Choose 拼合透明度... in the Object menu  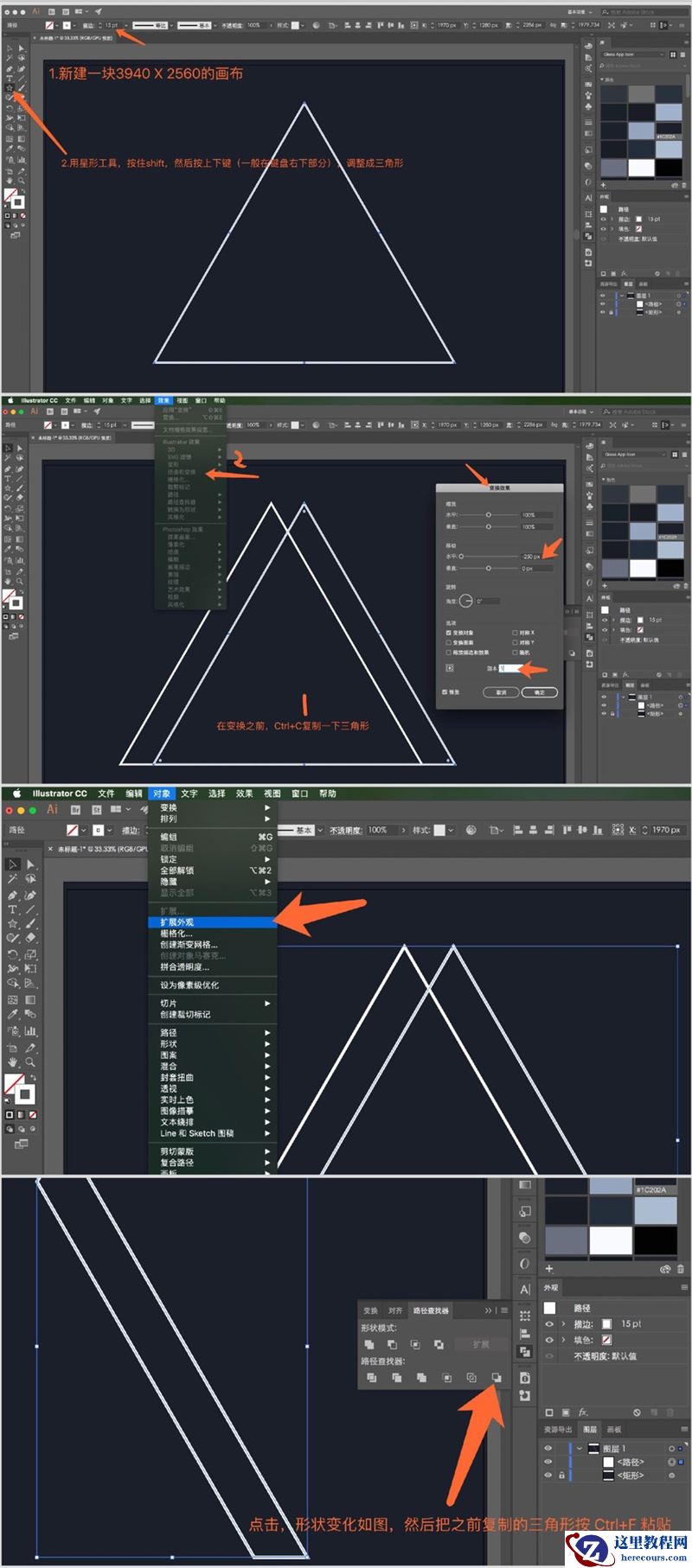pos(214,967)
